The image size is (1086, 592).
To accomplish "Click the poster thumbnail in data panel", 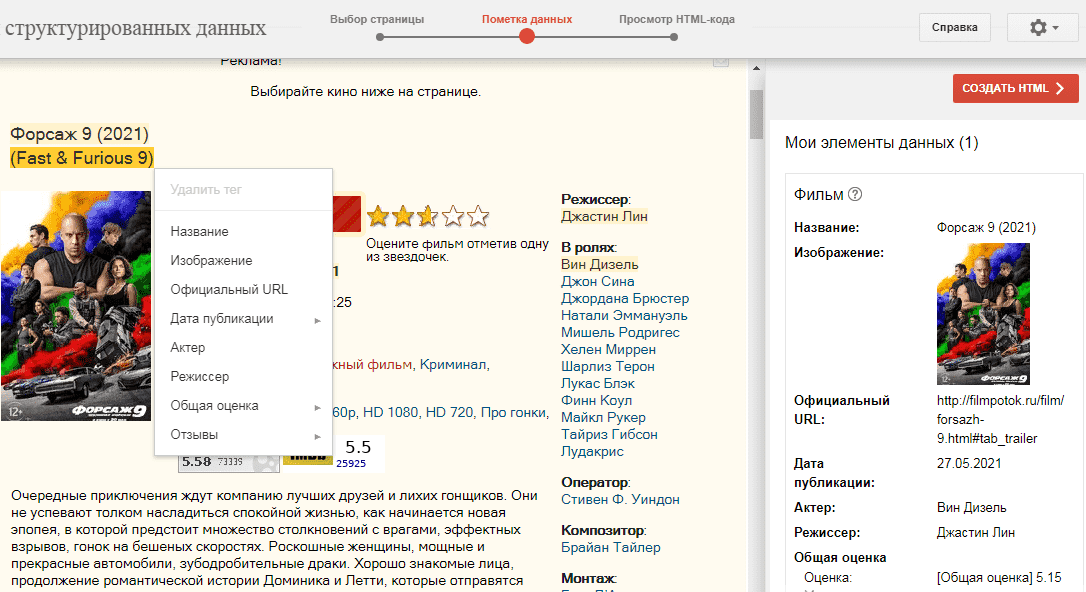I will [983, 314].
